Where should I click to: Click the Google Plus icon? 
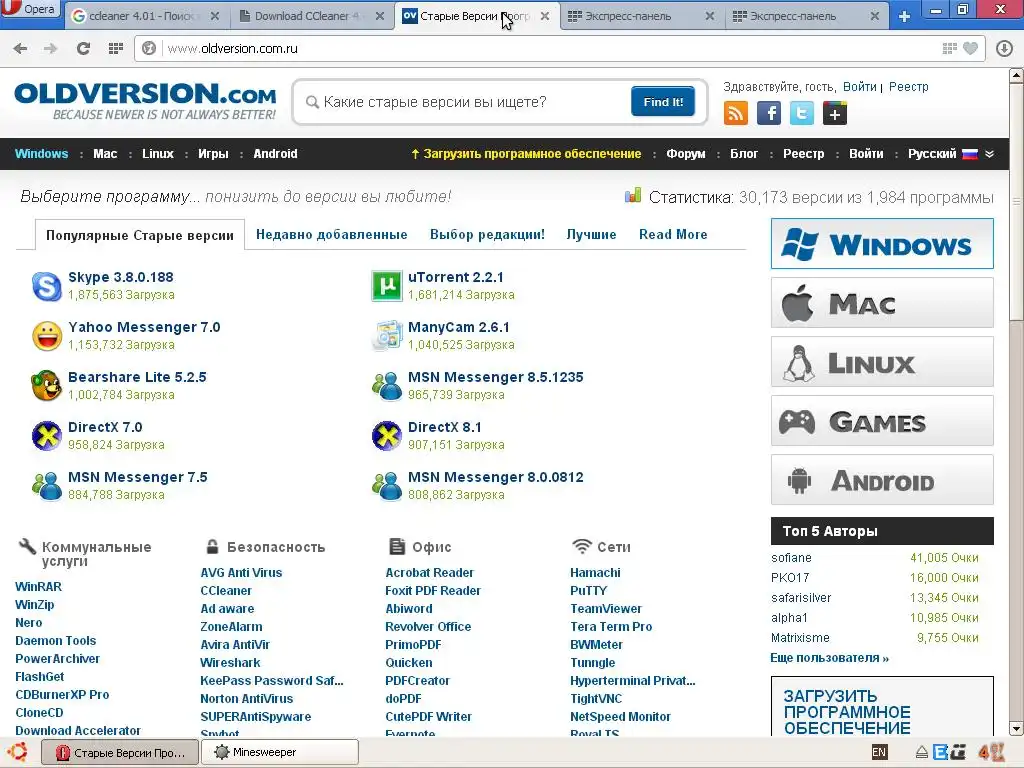tap(835, 113)
